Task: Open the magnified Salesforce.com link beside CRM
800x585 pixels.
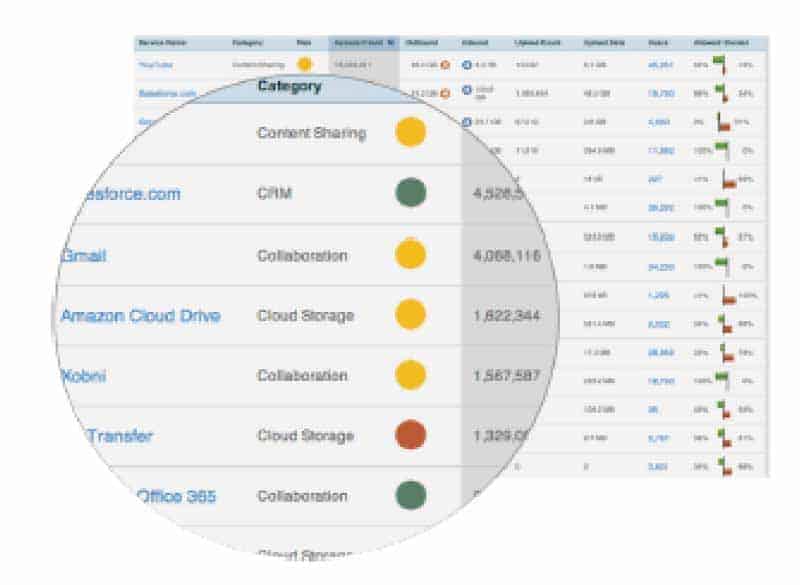Action: (132, 194)
